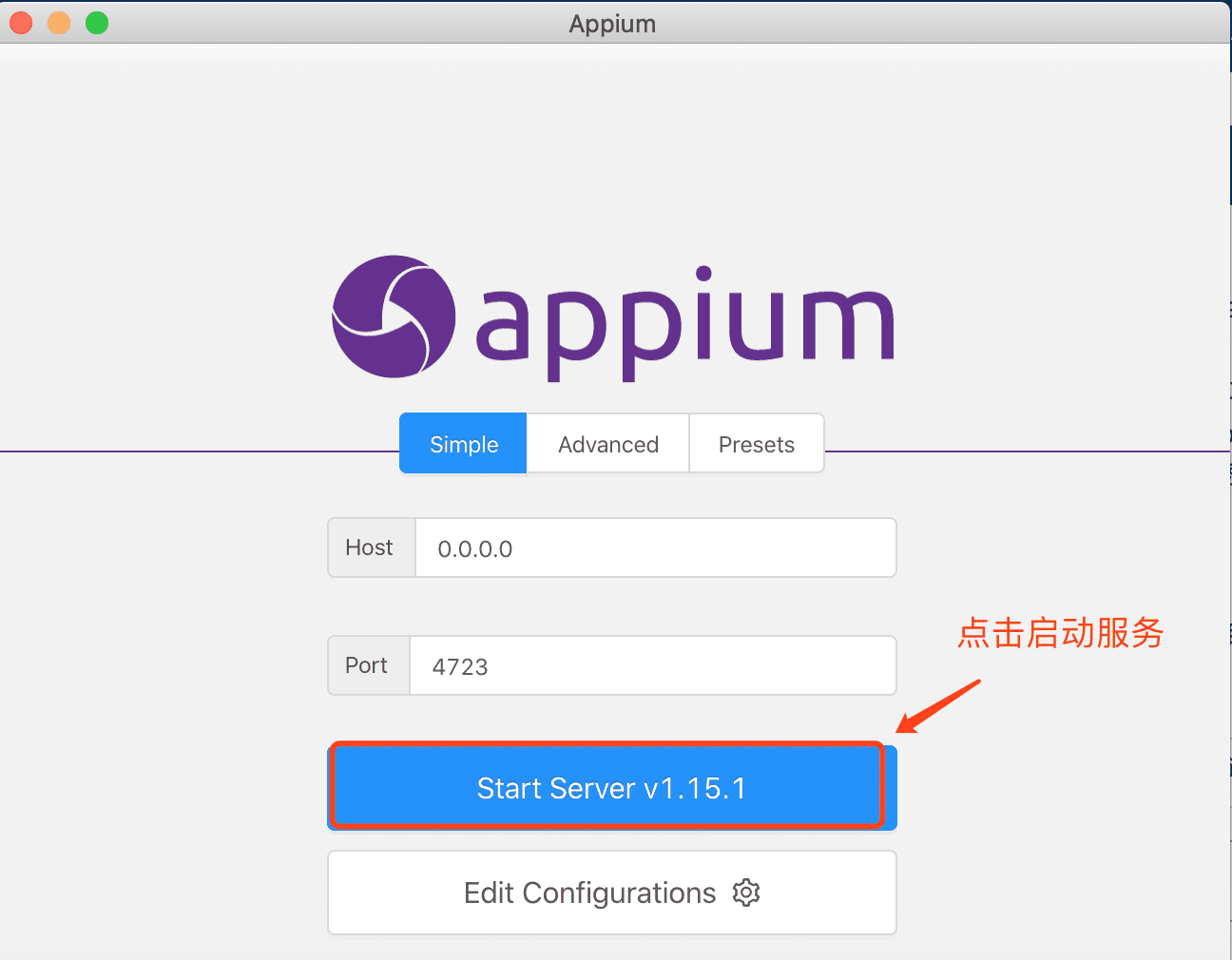Image resolution: width=1232 pixels, height=960 pixels.
Task: Select the Advanced tab
Action: point(607,443)
